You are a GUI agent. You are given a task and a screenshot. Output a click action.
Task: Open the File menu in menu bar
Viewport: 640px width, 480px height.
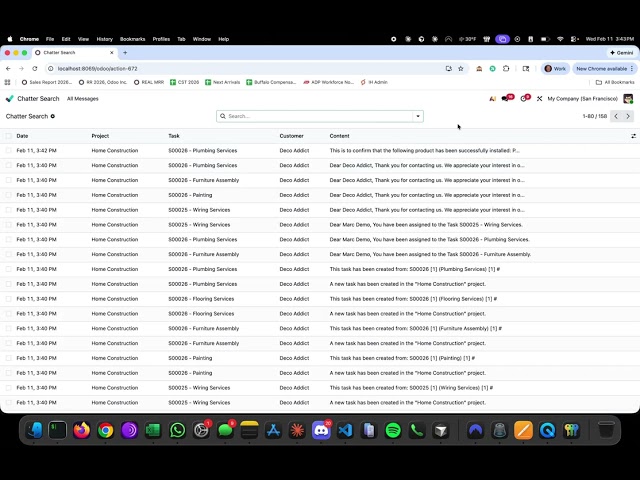click(x=50, y=39)
